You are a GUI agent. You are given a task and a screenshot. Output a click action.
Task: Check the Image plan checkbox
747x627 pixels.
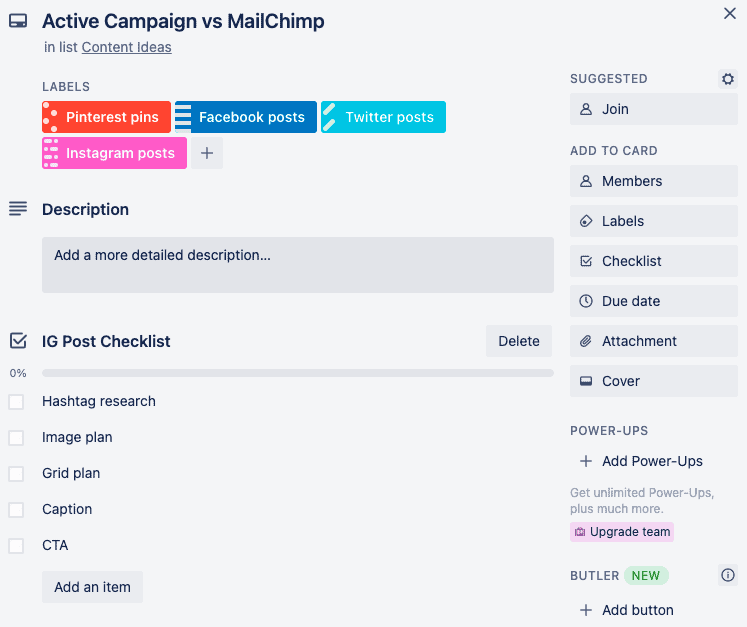point(16,437)
